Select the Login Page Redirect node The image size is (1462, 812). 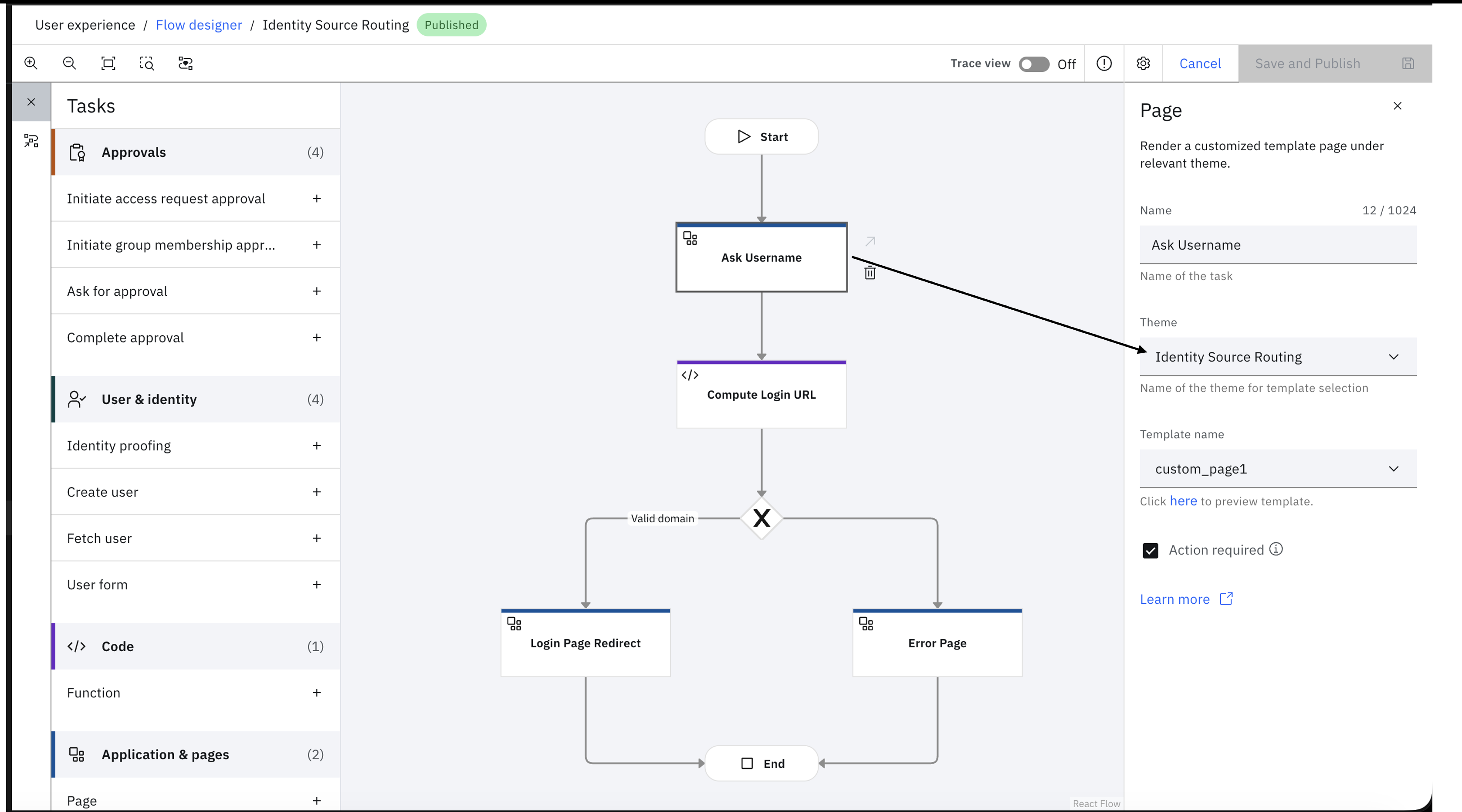tap(585, 643)
